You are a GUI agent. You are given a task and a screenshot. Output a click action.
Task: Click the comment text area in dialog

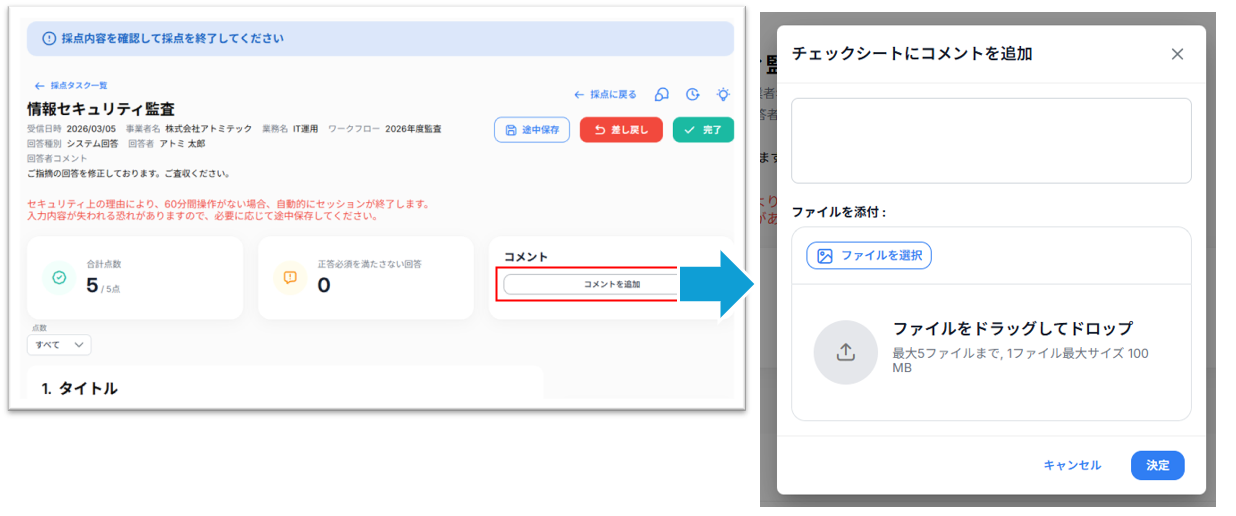990,140
